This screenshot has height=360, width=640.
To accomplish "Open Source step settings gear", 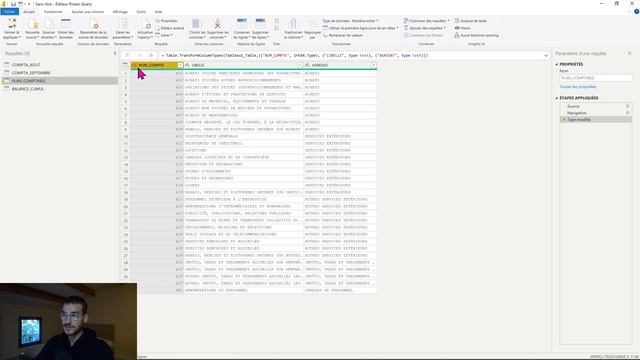I will tap(627, 106).
